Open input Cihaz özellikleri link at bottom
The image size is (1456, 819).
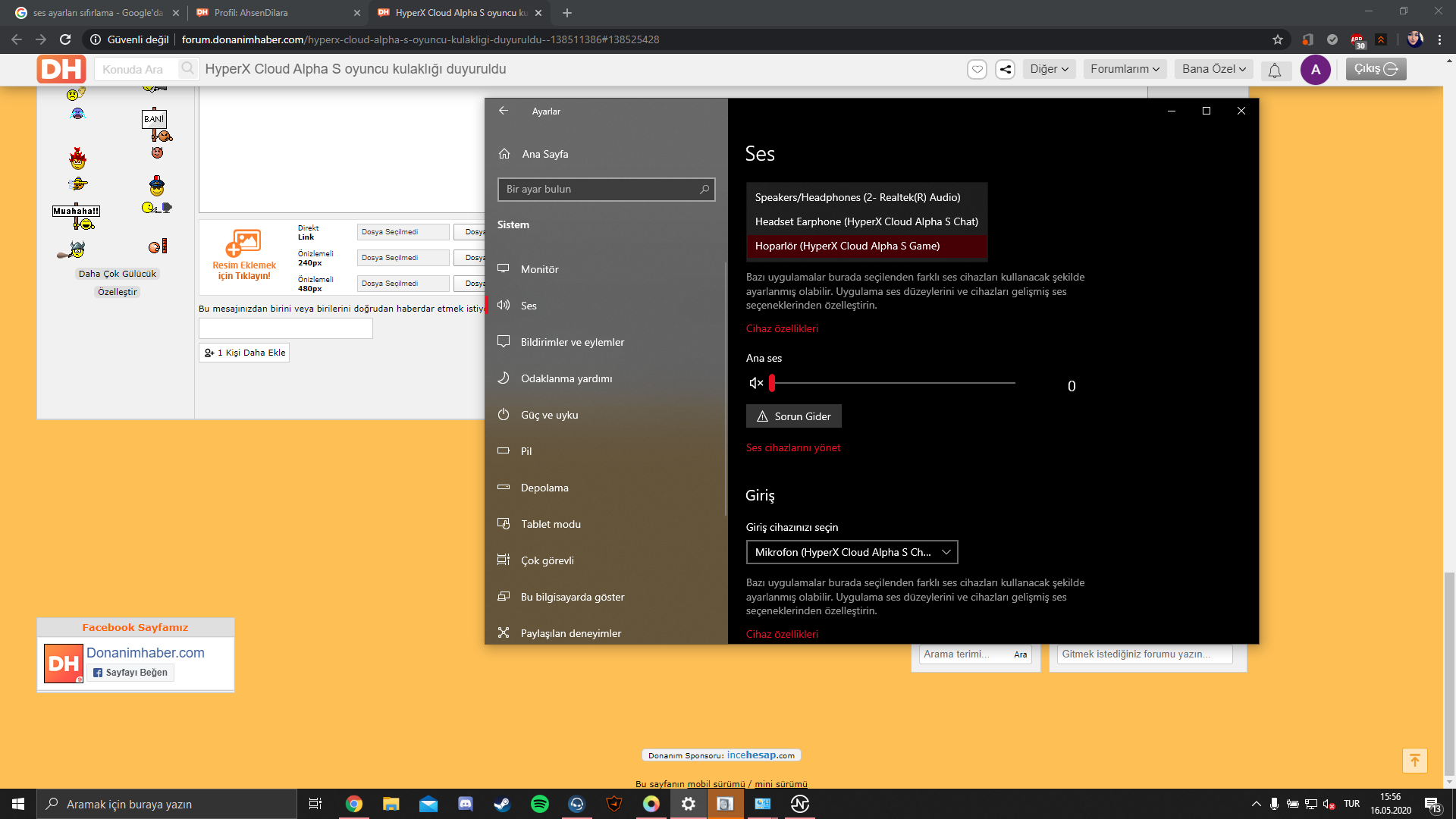click(x=782, y=634)
